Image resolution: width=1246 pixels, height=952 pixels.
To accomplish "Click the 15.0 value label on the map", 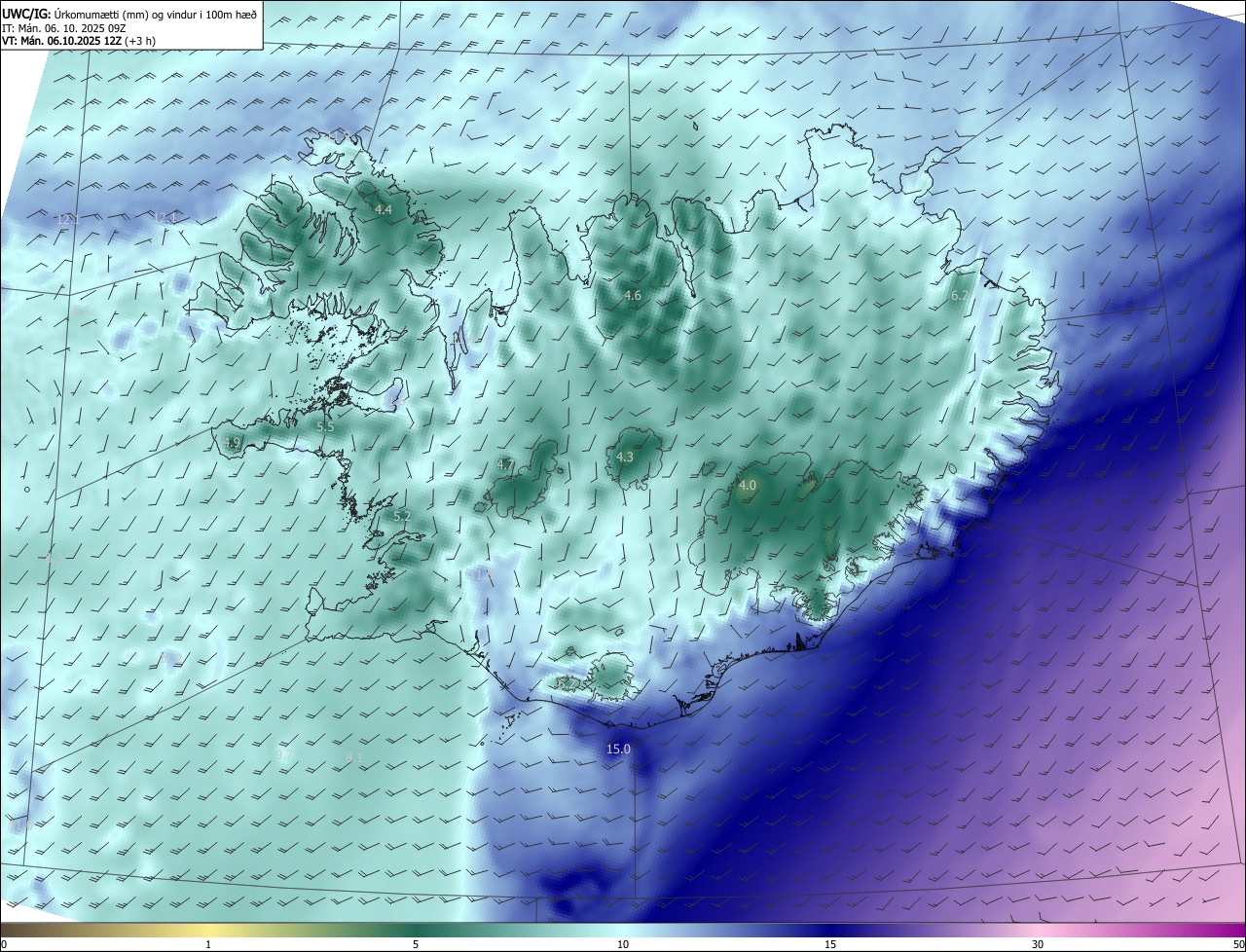I will 618,749.
